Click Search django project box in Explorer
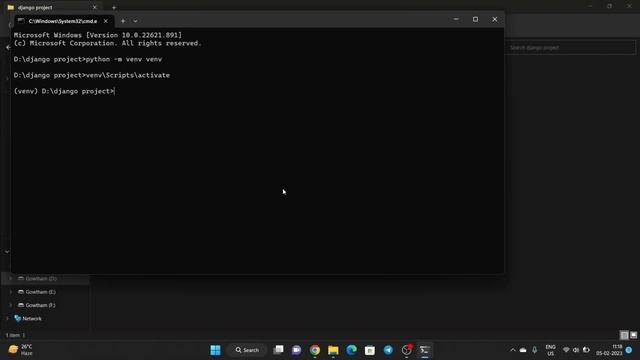The width and height of the screenshot is (640, 360). 570,47
